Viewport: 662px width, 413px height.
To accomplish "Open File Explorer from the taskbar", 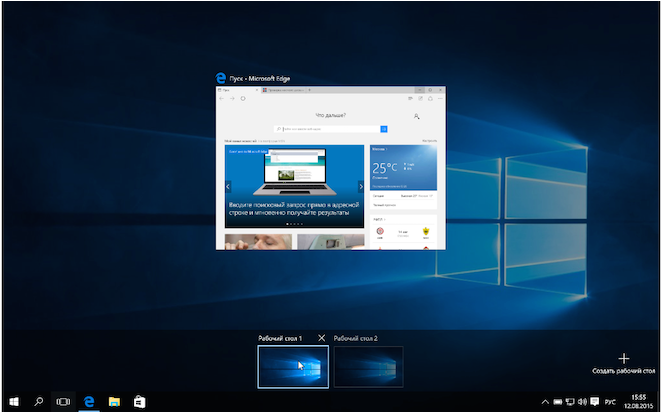I will 114,402.
